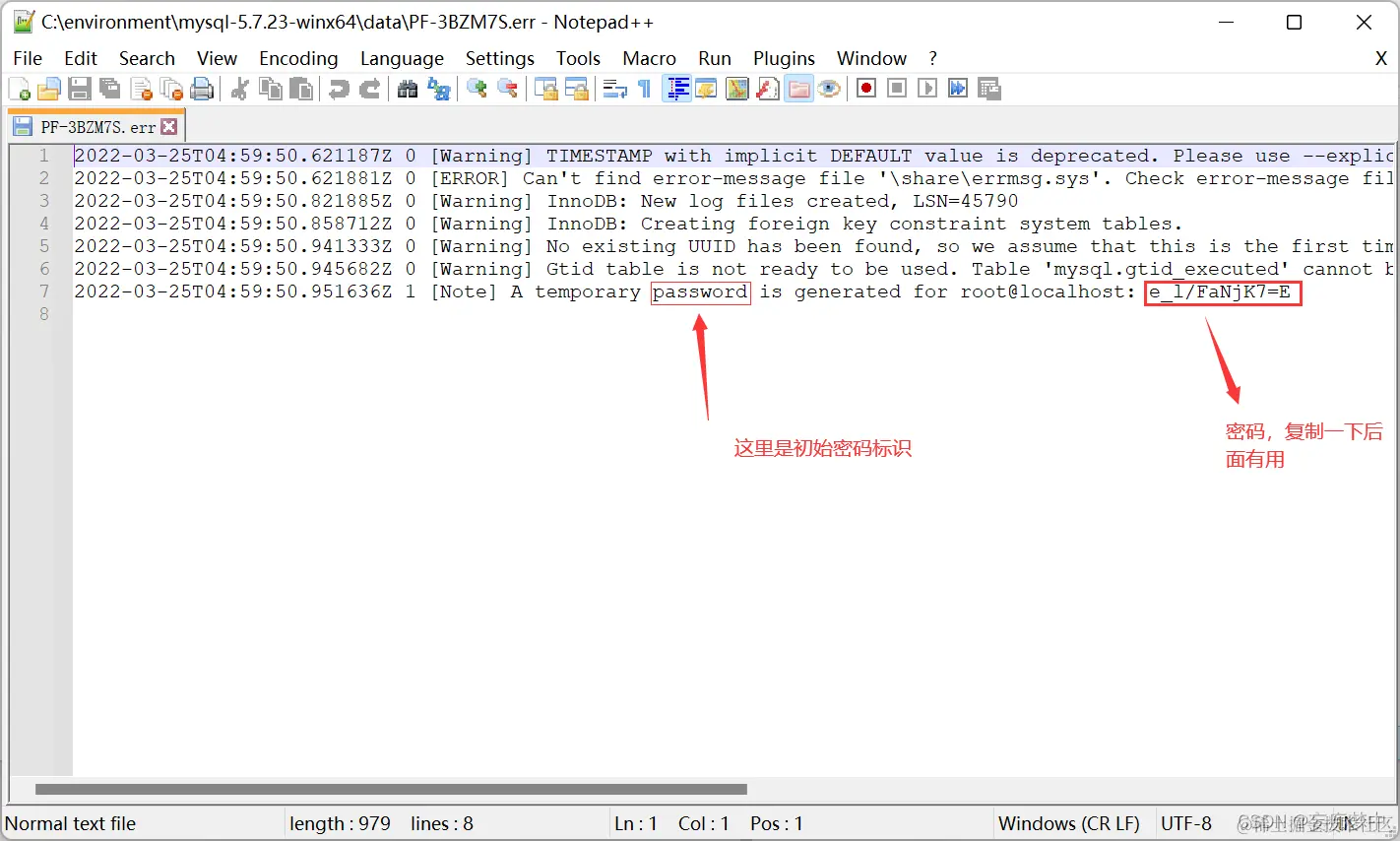The image size is (1400, 841).
Task: Select the PF-3BZM7S.err document tab
Action: tap(96, 127)
